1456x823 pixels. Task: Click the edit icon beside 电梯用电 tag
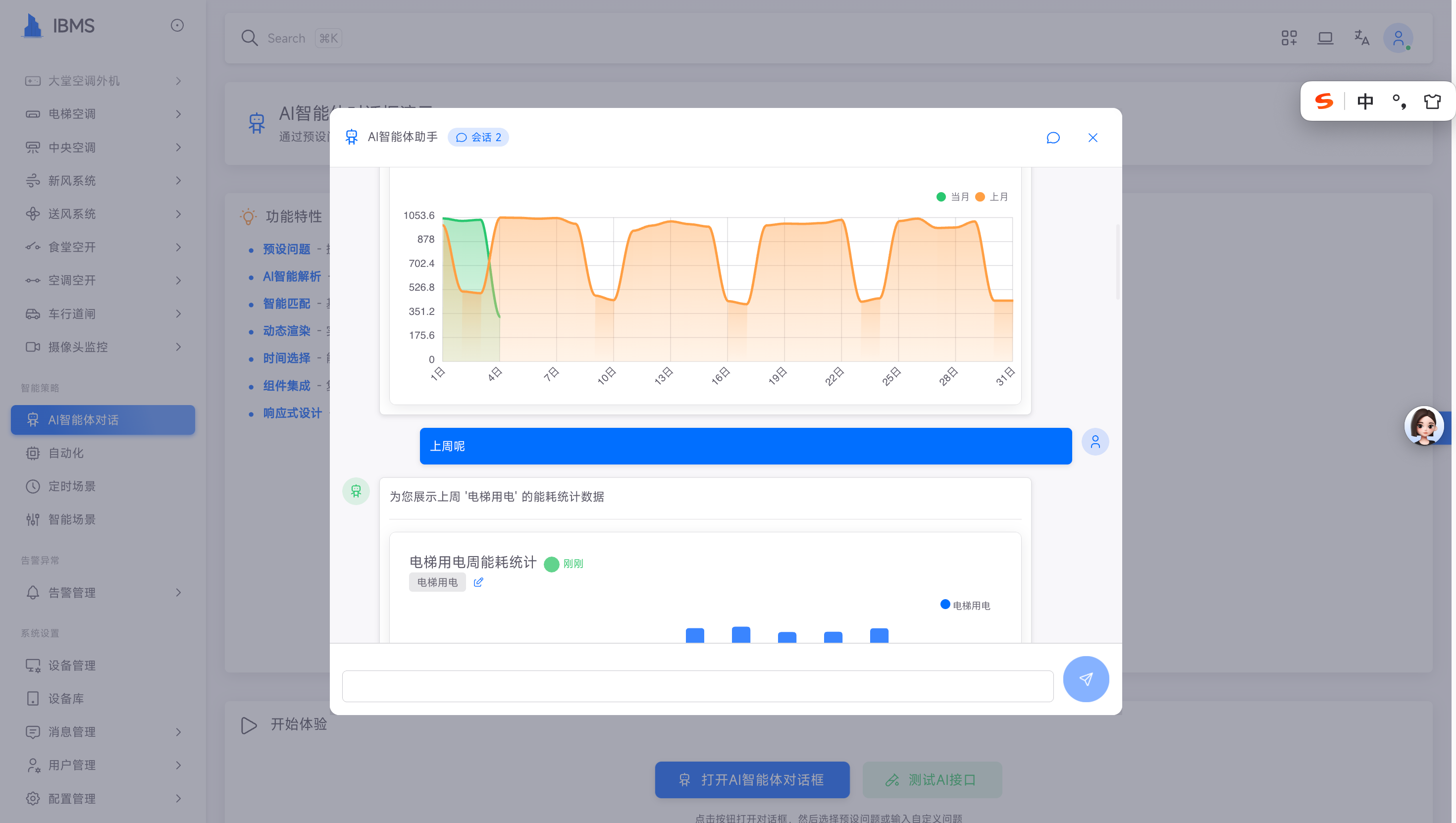478,582
